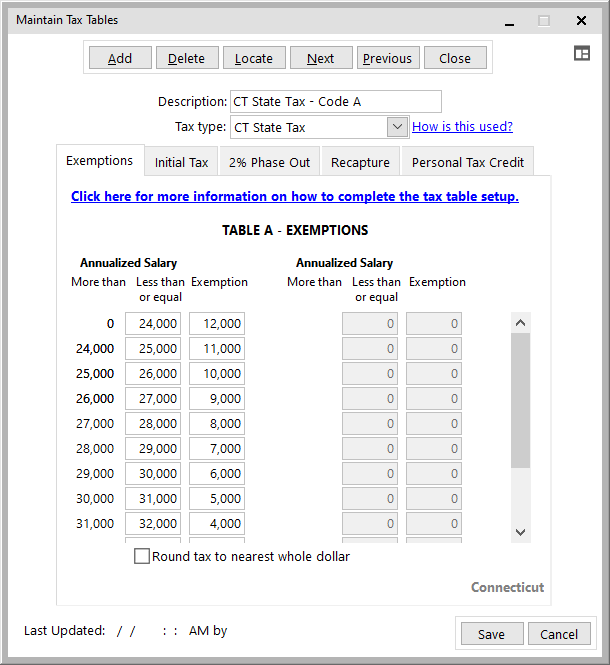
Task: Click the How is this used? link
Action: point(462,127)
